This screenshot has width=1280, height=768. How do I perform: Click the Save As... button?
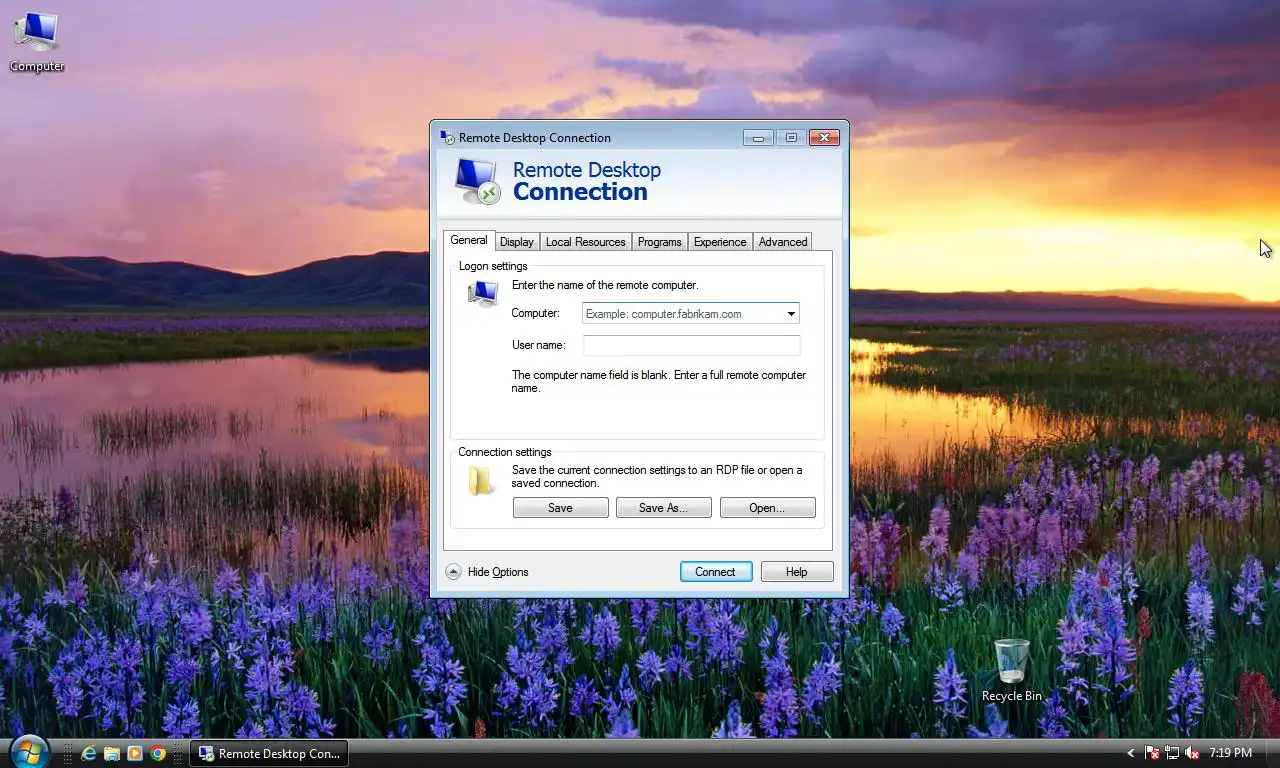[x=663, y=508]
